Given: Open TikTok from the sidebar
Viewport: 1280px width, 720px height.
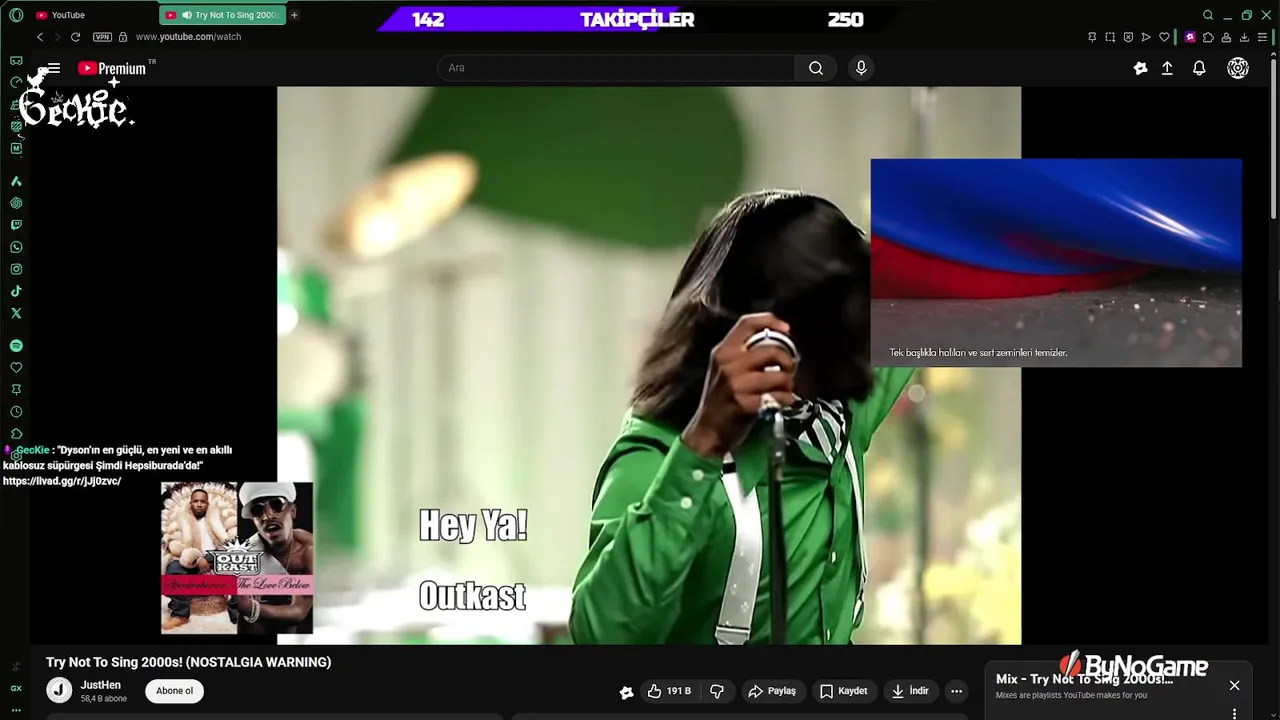Looking at the screenshot, I should 16,291.
